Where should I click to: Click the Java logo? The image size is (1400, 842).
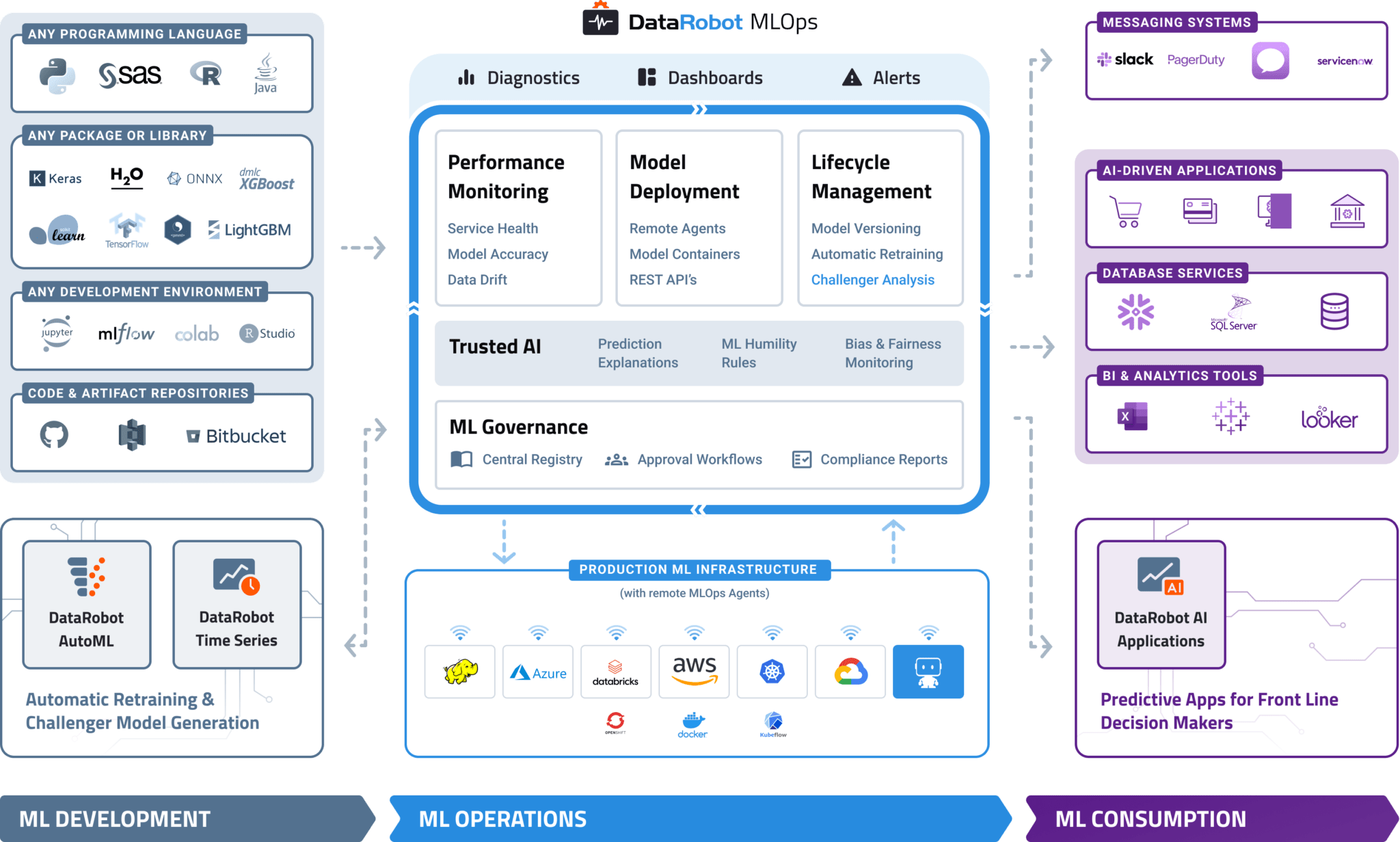pyautogui.click(x=265, y=73)
